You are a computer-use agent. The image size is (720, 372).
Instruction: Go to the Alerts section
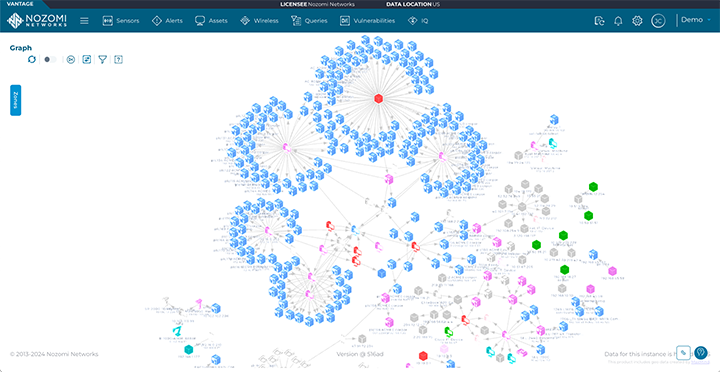click(x=167, y=21)
